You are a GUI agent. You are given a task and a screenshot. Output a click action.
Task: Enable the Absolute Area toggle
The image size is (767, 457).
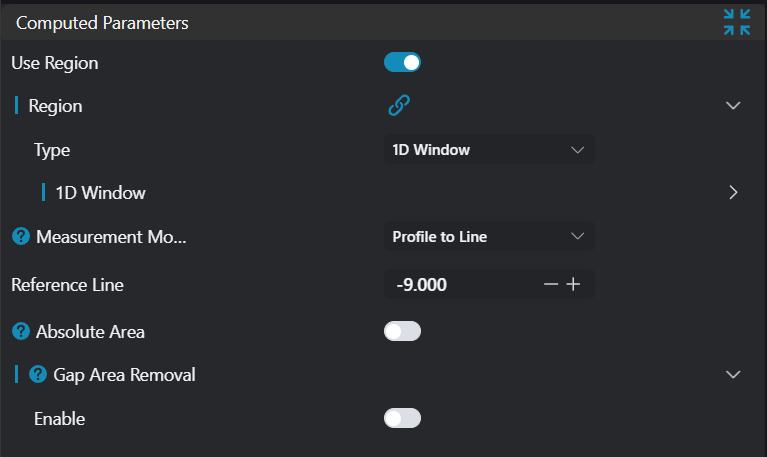pos(402,331)
